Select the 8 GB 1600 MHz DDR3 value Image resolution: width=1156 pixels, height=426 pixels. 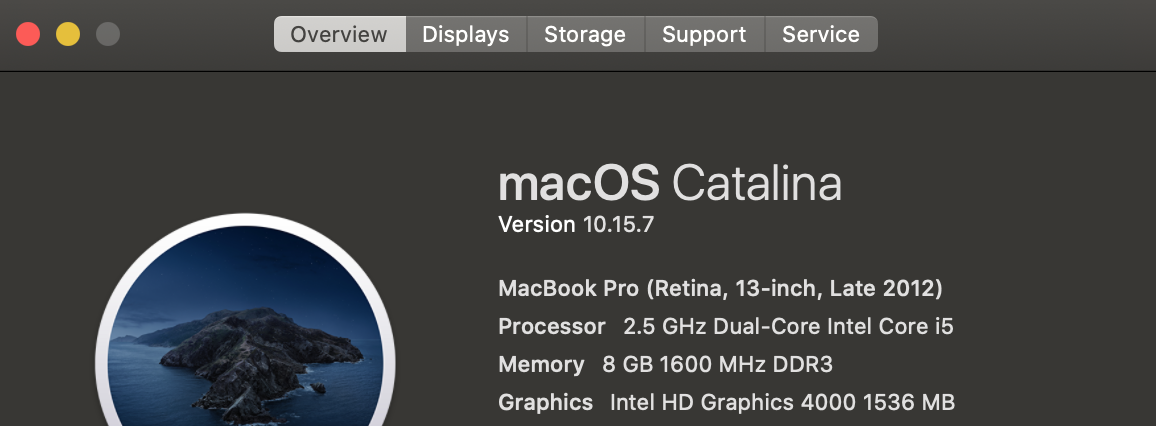pos(717,365)
